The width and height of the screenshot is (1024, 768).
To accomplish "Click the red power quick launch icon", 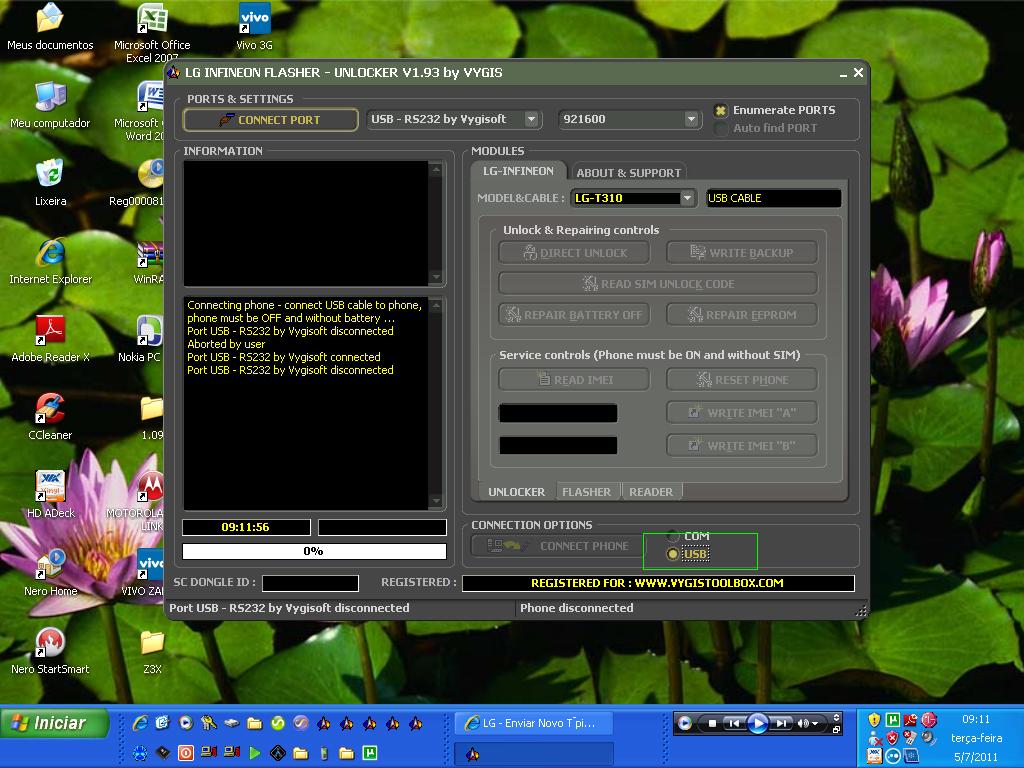I will click(185, 753).
